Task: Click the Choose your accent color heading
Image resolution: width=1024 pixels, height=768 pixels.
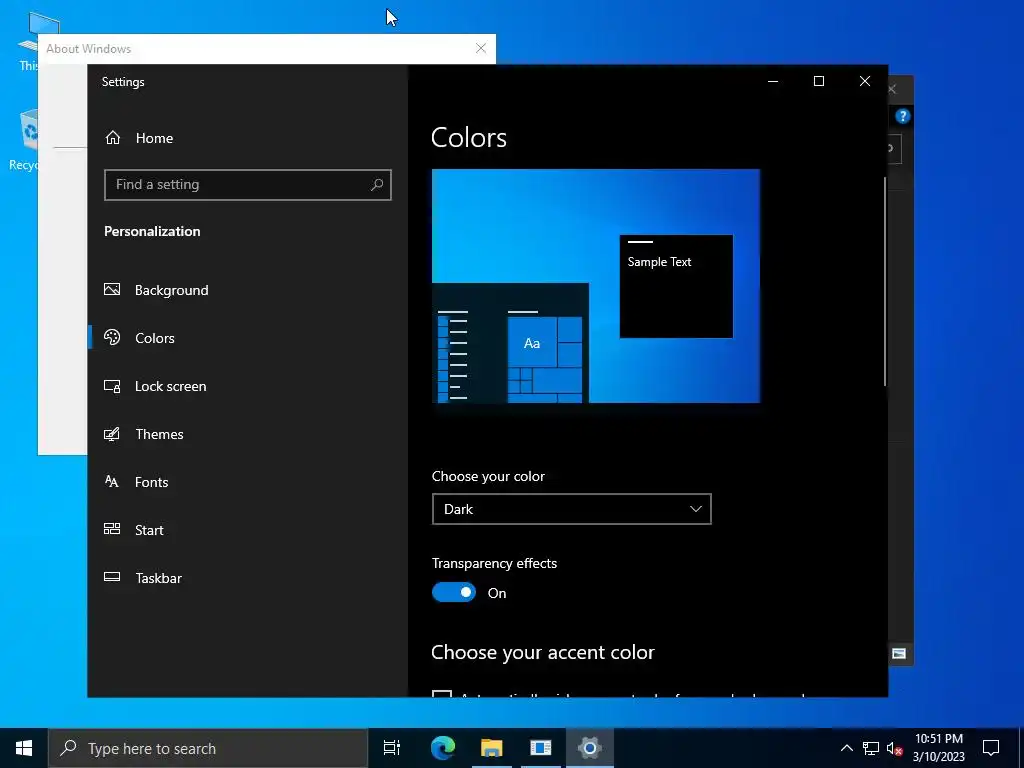Action: pos(543,652)
